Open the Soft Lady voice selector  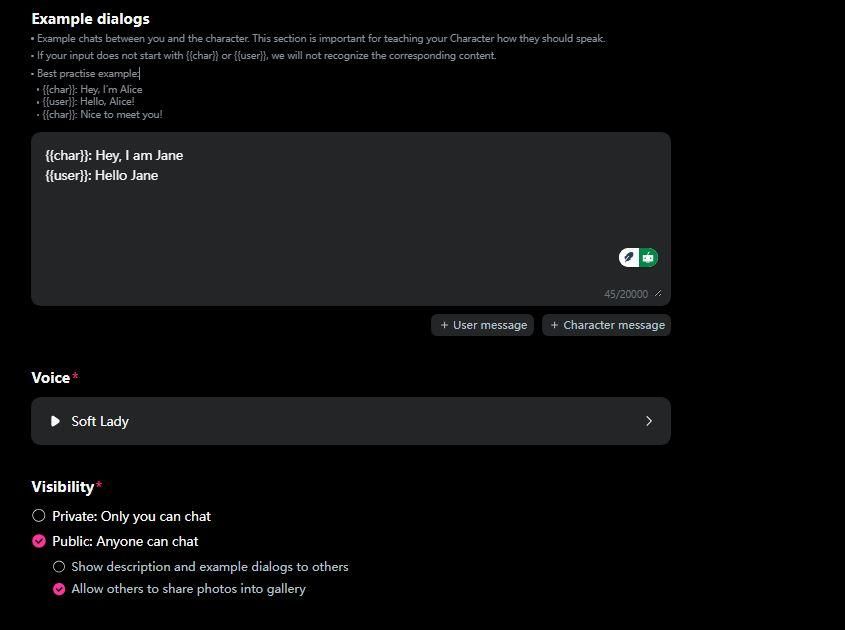350,421
